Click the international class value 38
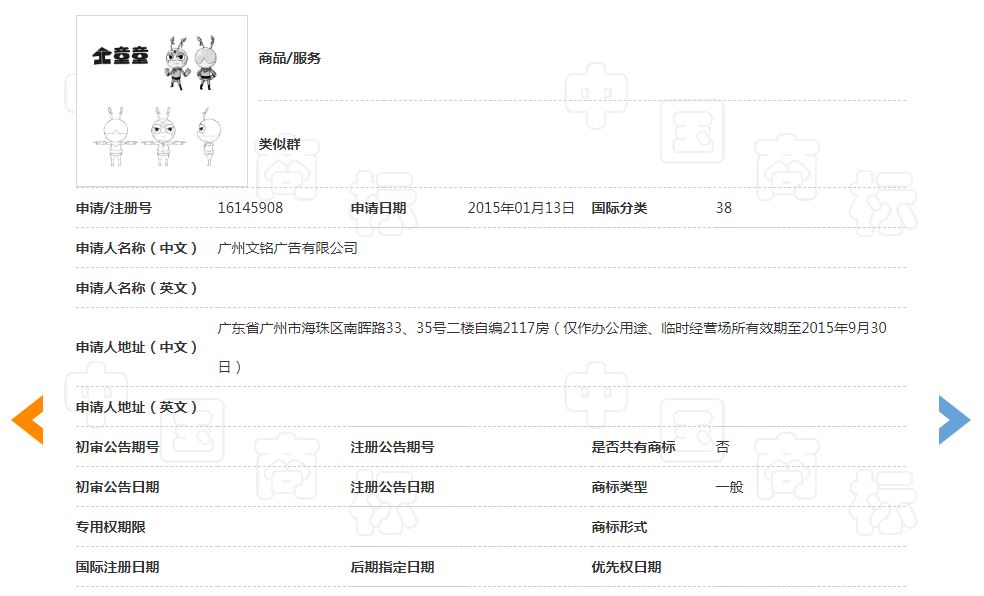The image size is (984, 596). pyautogui.click(x=723, y=208)
